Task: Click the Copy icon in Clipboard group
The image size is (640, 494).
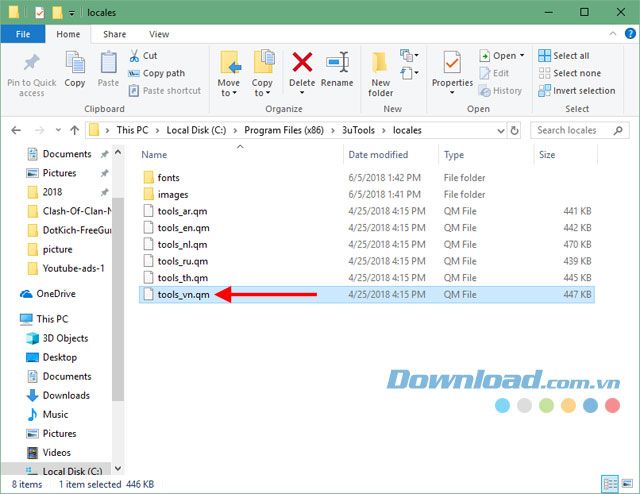Action: pos(75,64)
